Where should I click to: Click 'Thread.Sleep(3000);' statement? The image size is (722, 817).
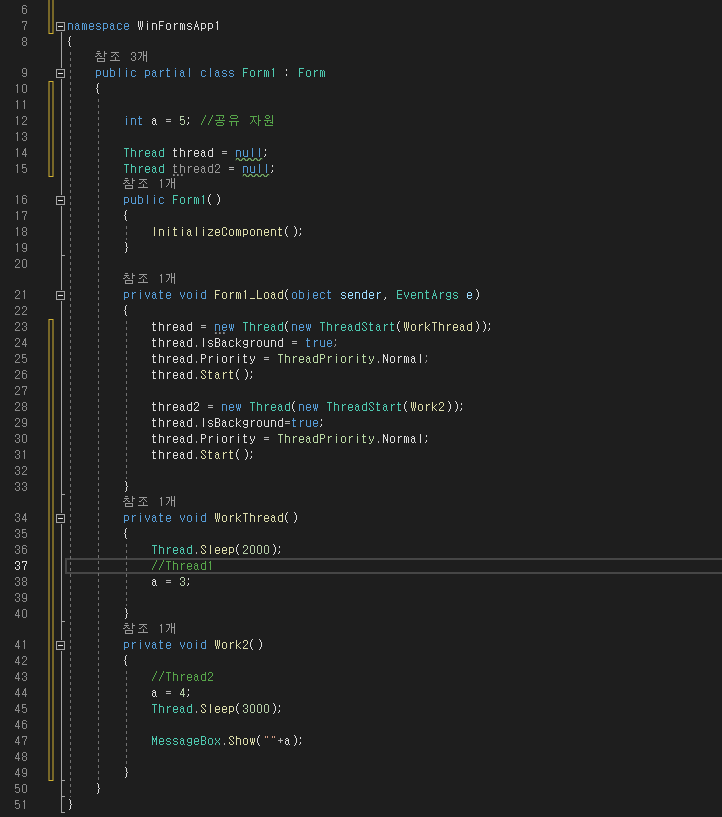coord(216,709)
